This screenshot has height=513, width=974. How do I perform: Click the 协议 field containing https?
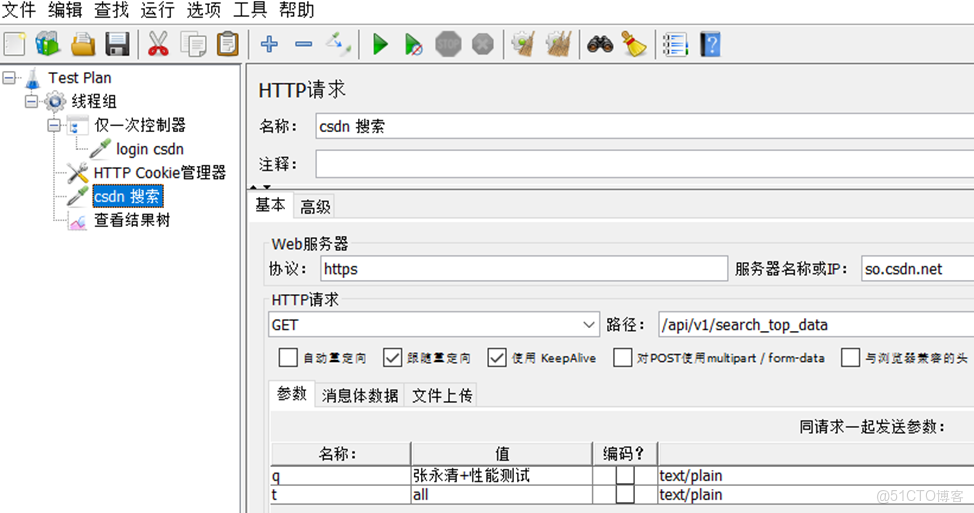tap(524, 269)
